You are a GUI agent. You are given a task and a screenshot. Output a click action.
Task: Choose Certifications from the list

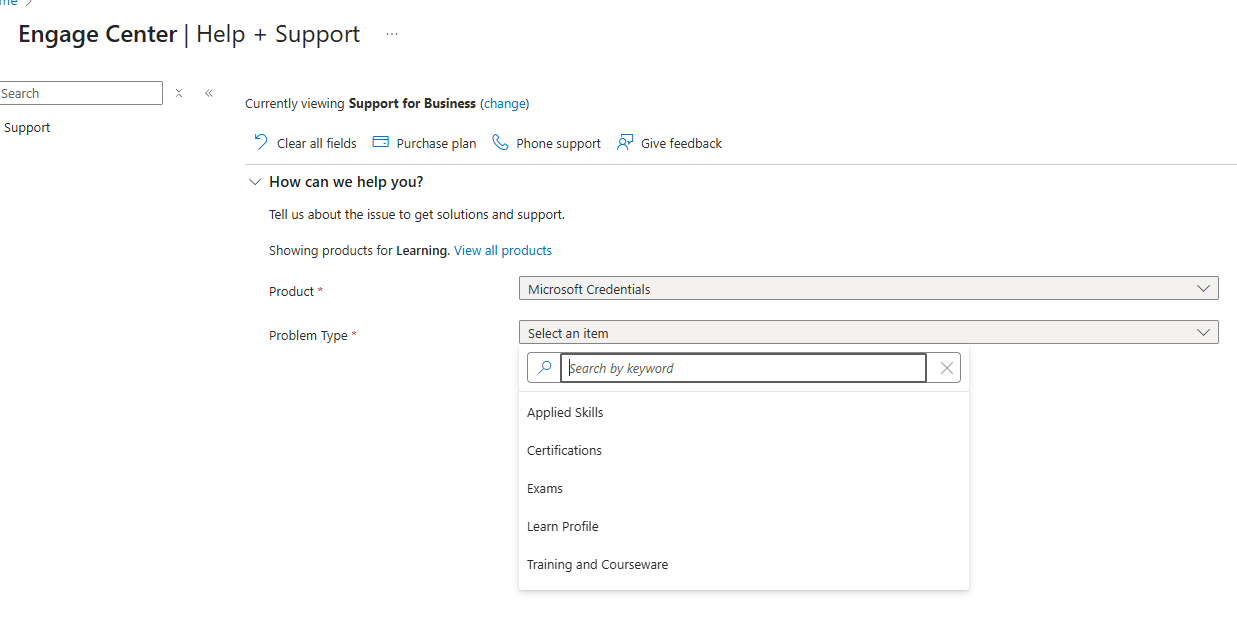564,450
